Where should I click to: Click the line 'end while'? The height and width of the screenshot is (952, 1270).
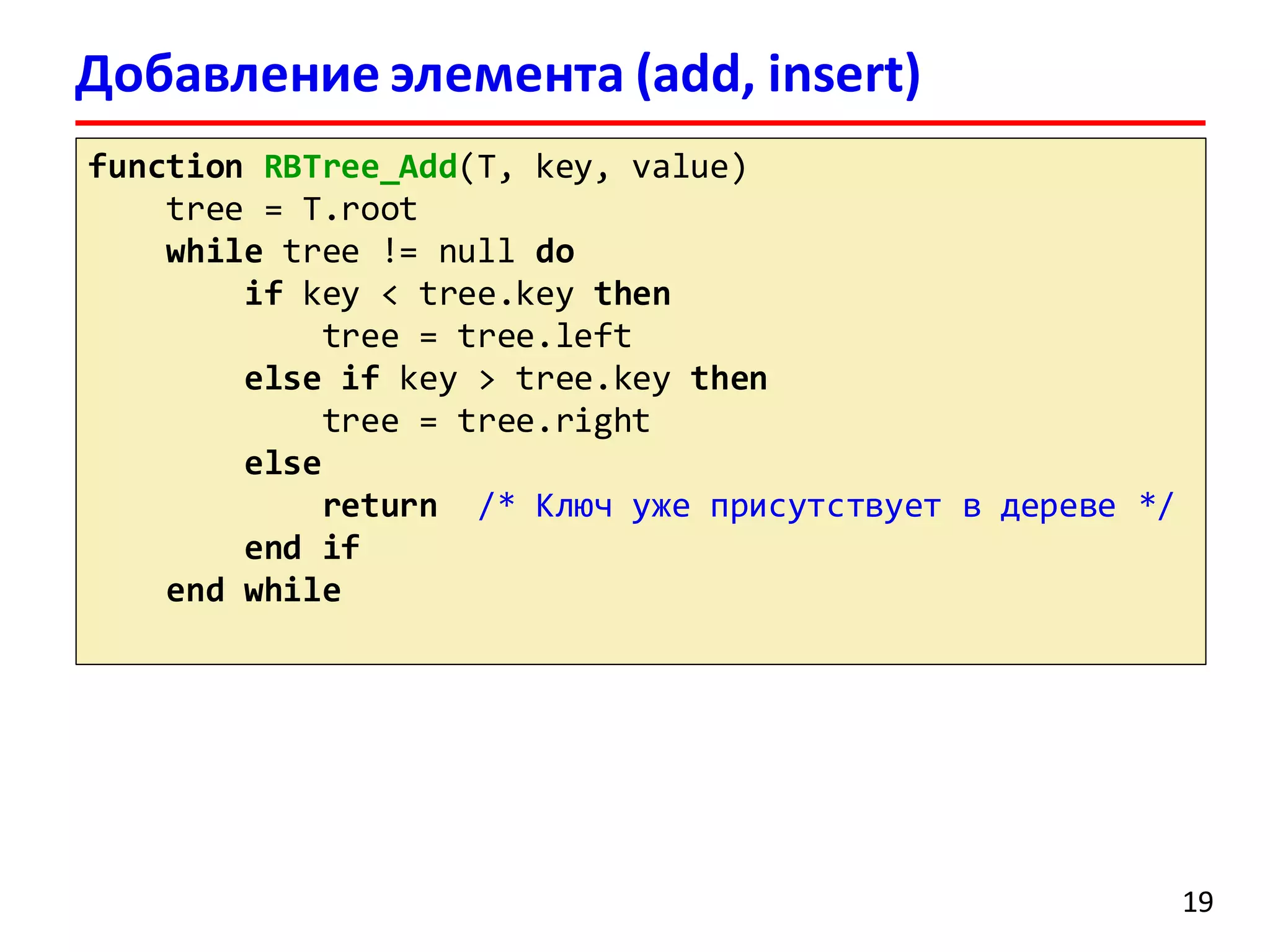coord(253,590)
